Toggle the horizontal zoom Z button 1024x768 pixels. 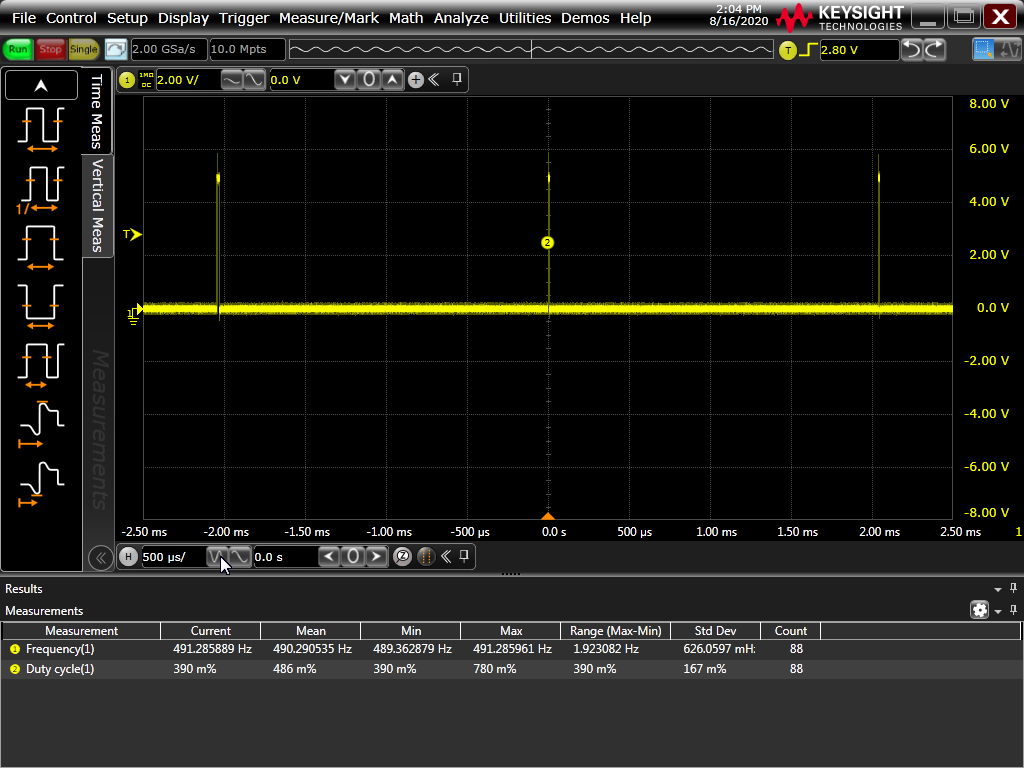403,557
